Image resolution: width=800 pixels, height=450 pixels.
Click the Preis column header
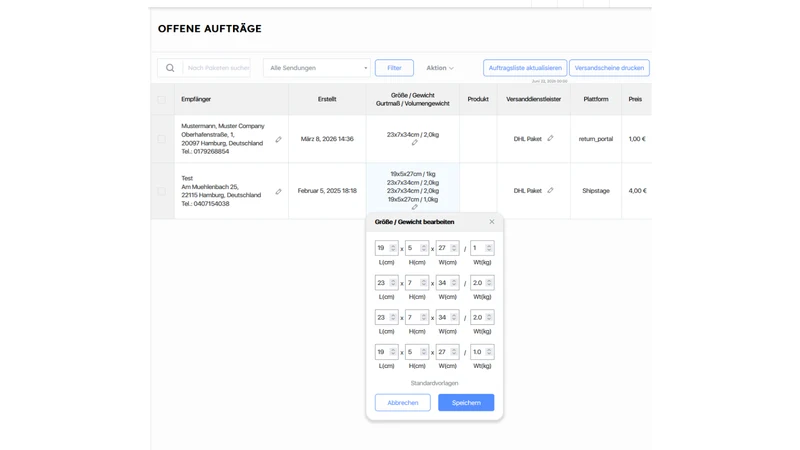pyautogui.click(x=635, y=99)
